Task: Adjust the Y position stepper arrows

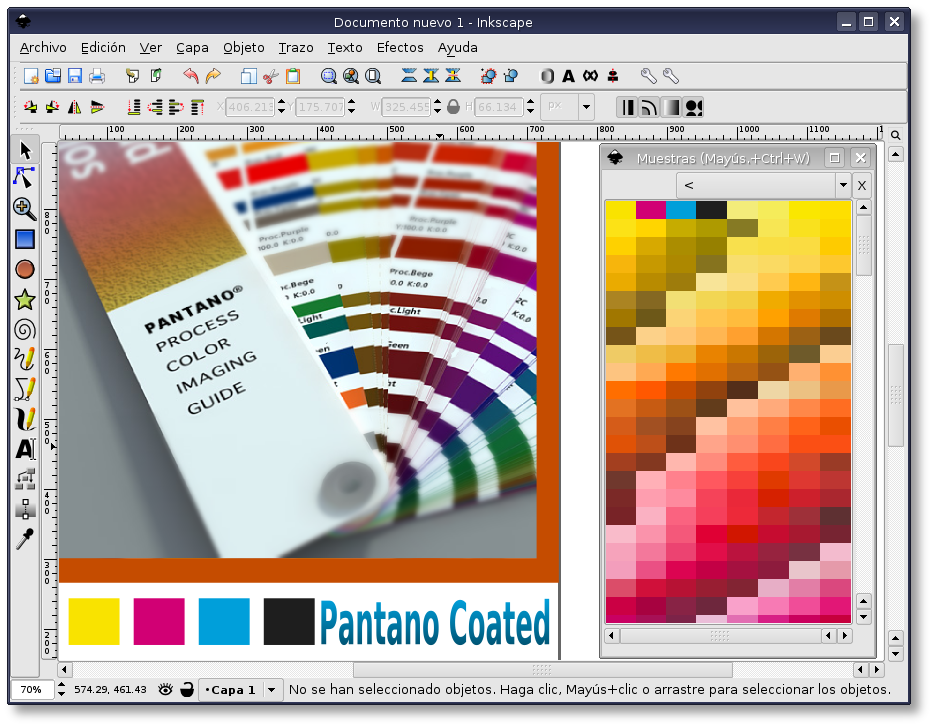Action: (351, 107)
